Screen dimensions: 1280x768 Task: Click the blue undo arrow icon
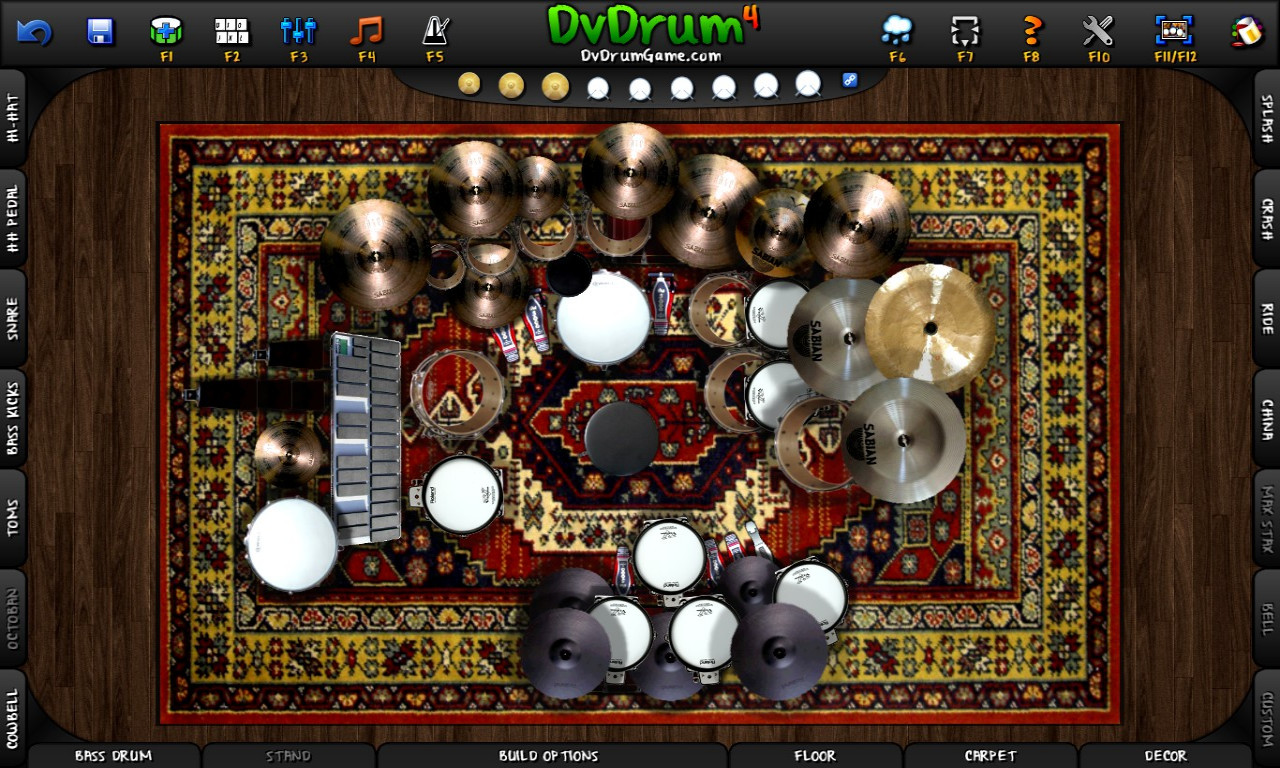[34, 32]
